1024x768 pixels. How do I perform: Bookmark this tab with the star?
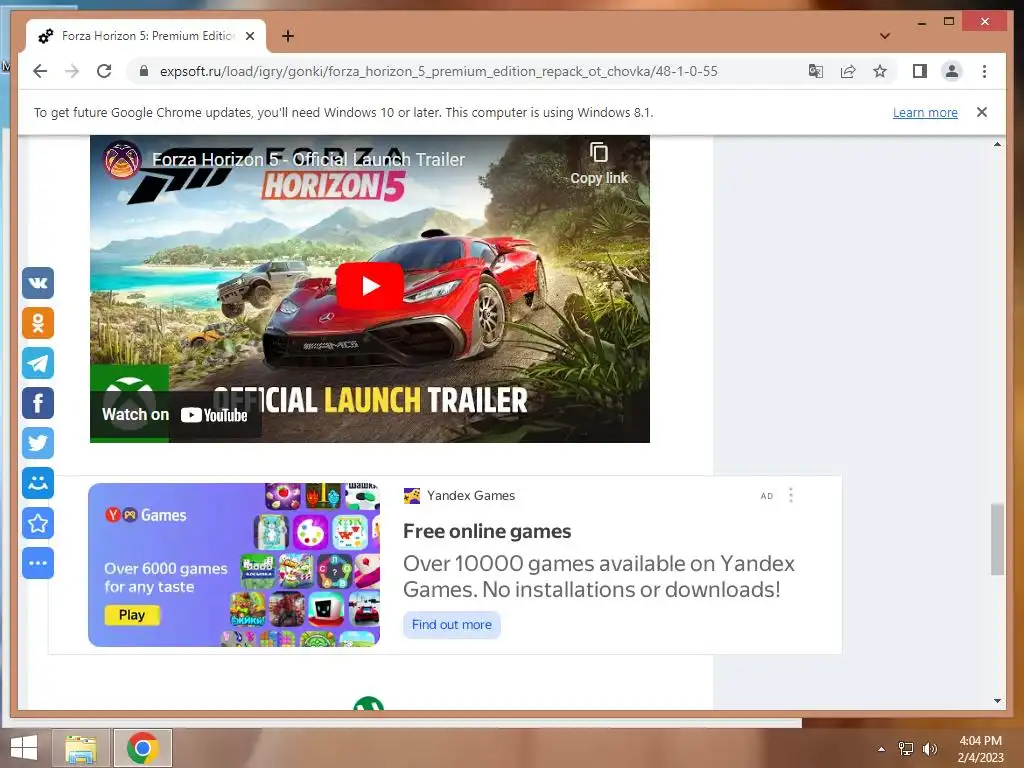(880, 71)
